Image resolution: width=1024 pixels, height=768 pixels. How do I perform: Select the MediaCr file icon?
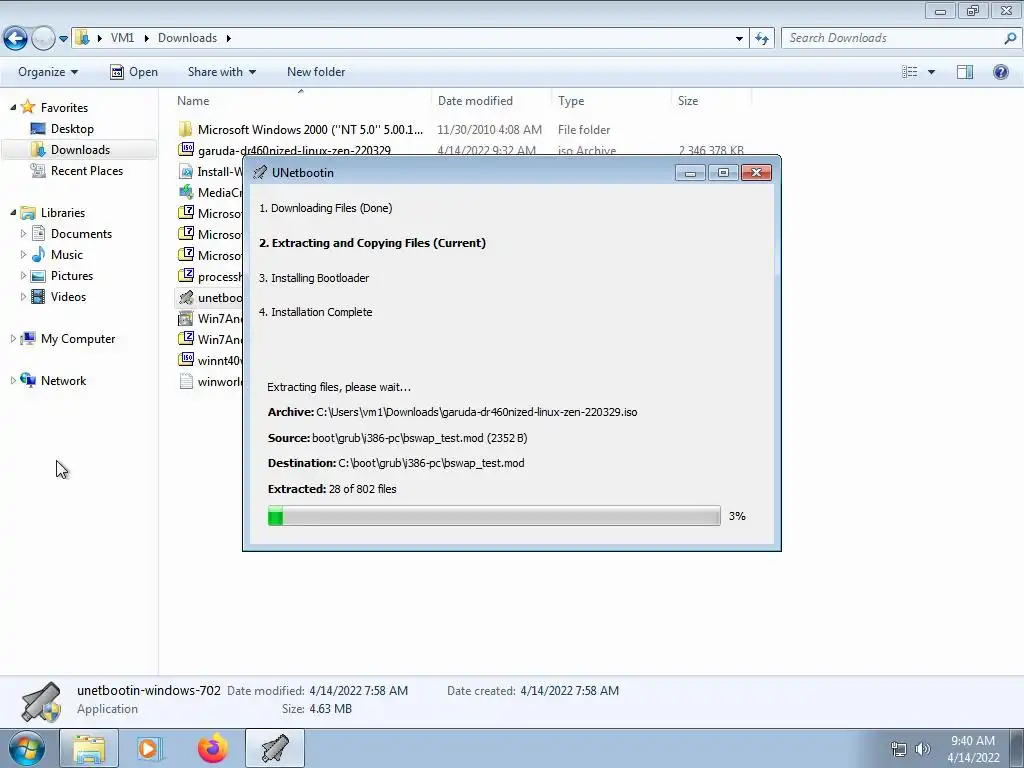[186, 192]
